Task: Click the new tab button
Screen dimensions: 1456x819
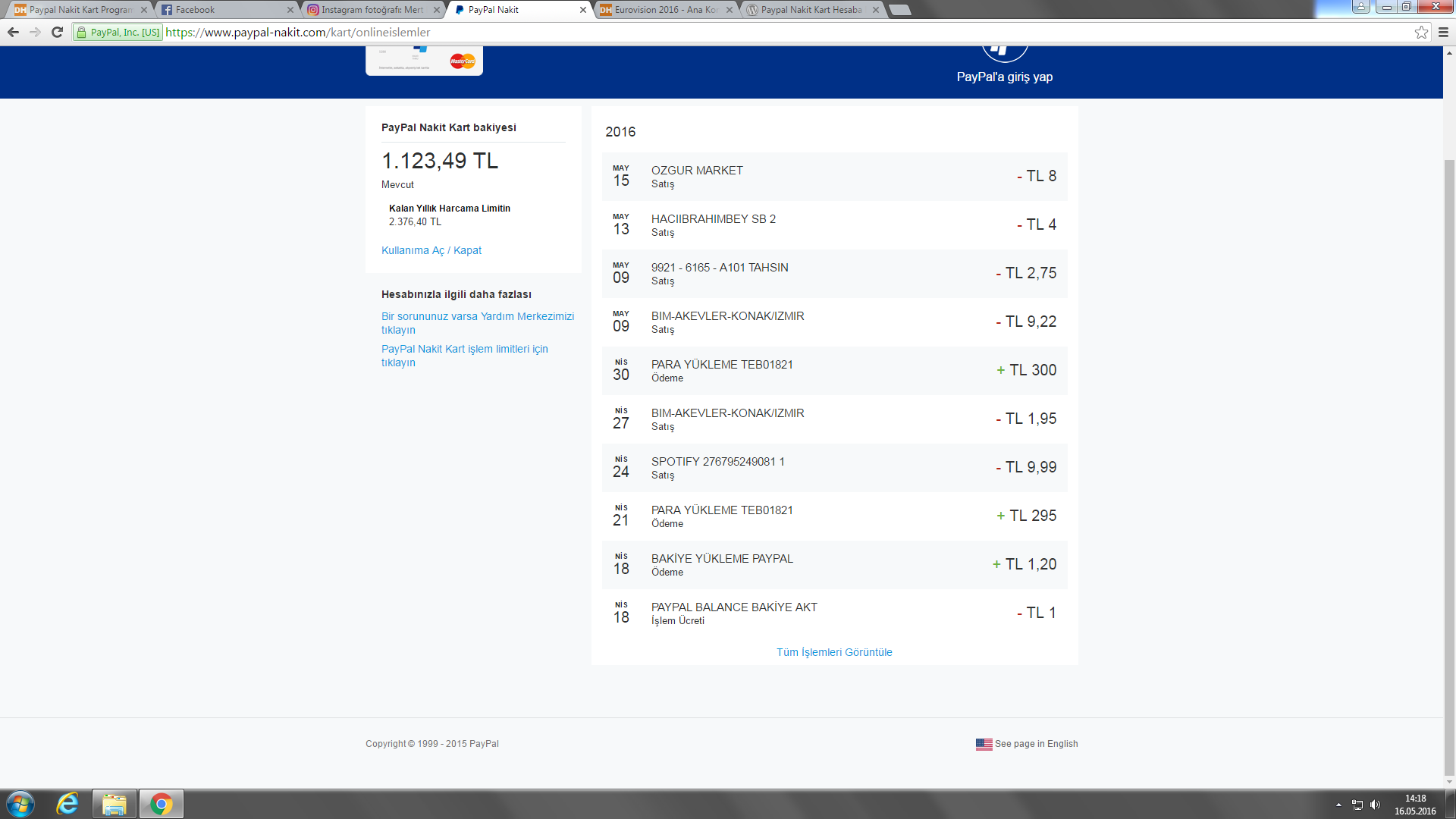Action: [x=899, y=10]
